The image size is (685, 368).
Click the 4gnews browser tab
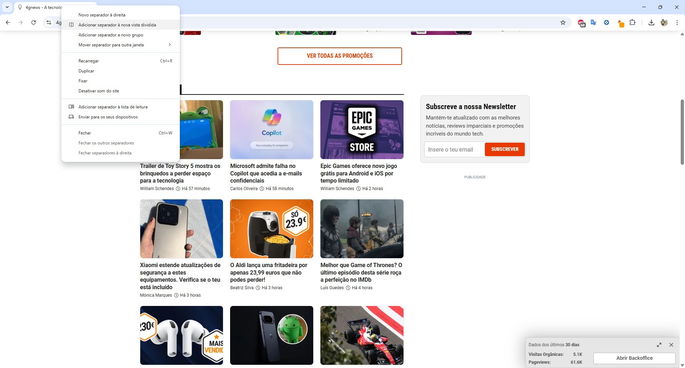pyautogui.click(x=39, y=7)
